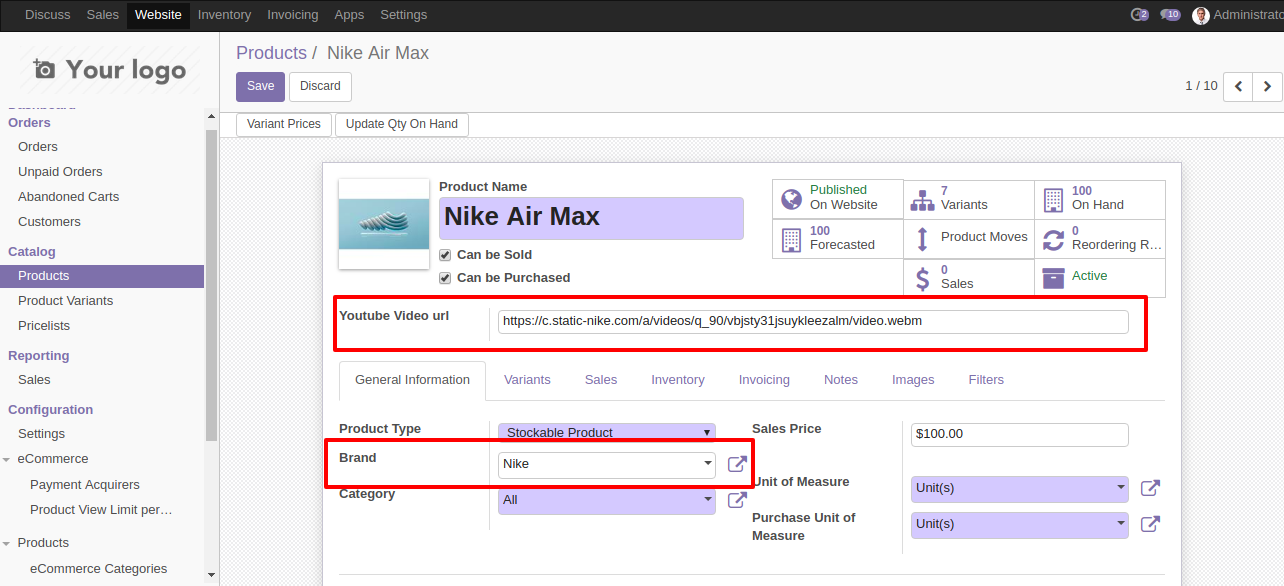Switch to the Filters tab
The height and width of the screenshot is (586, 1284).
[986, 380]
